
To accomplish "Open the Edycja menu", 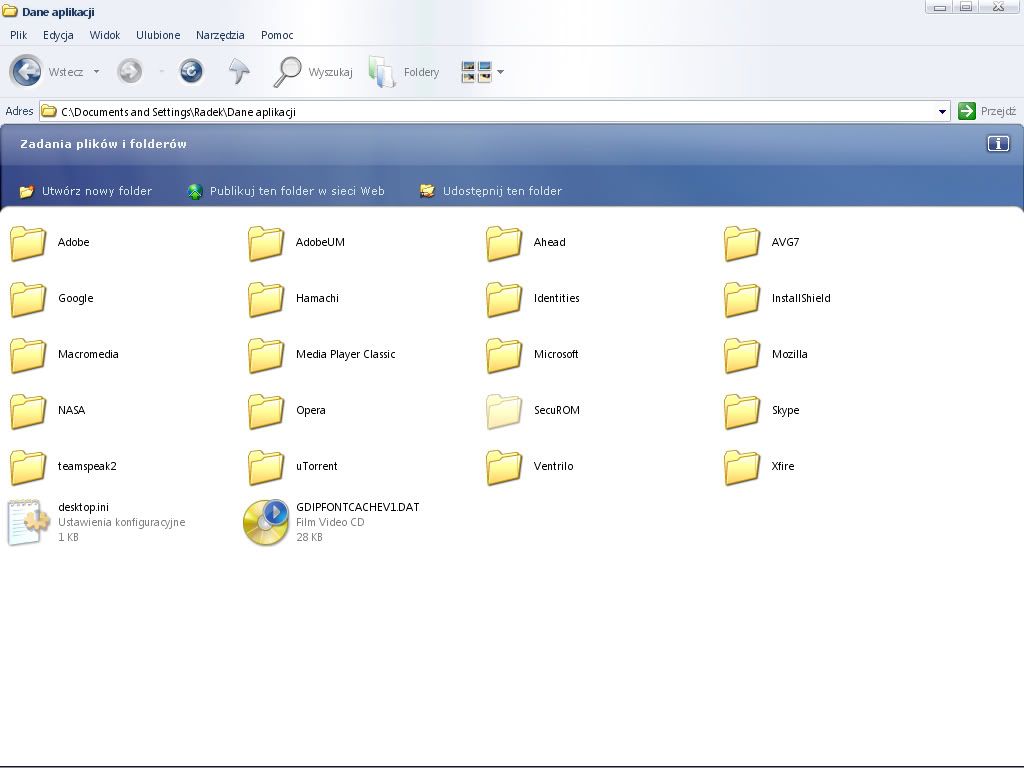I will pos(58,35).
